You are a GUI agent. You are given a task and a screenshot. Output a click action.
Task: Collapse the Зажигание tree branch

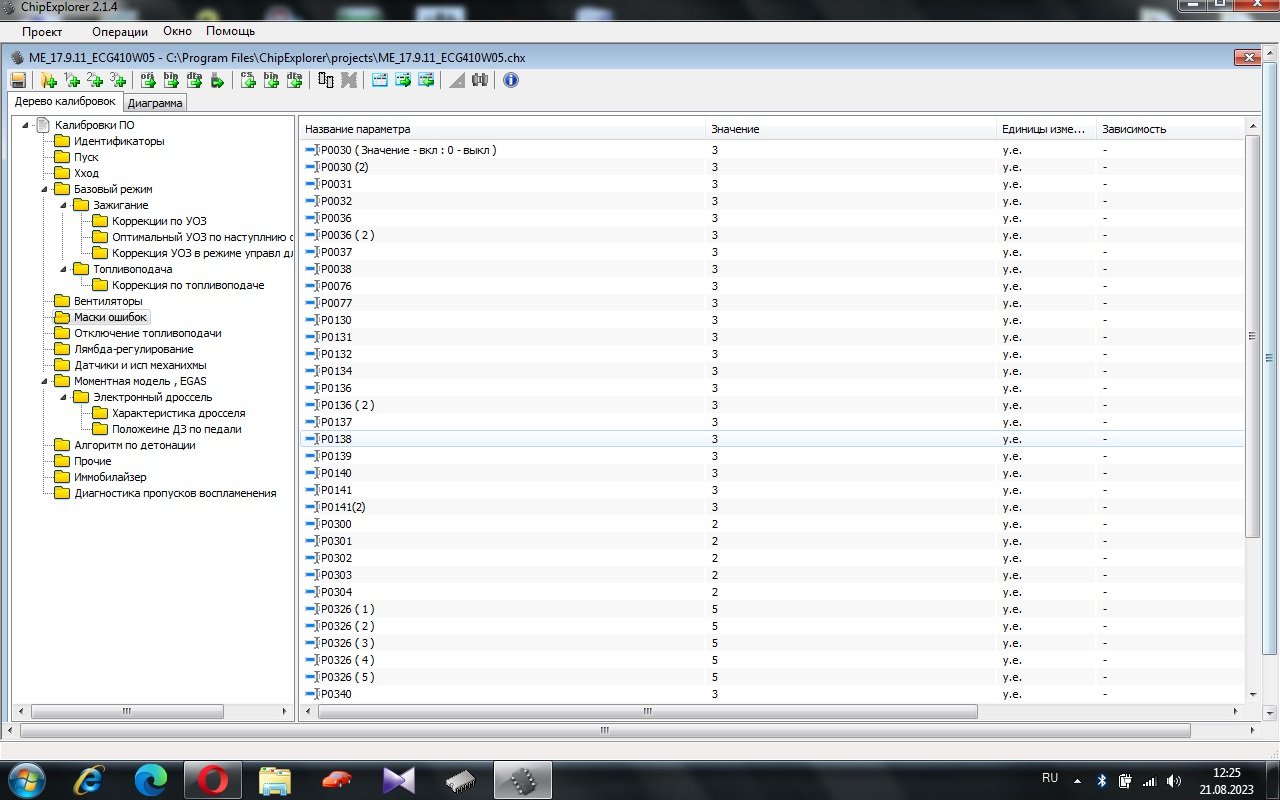63,205
